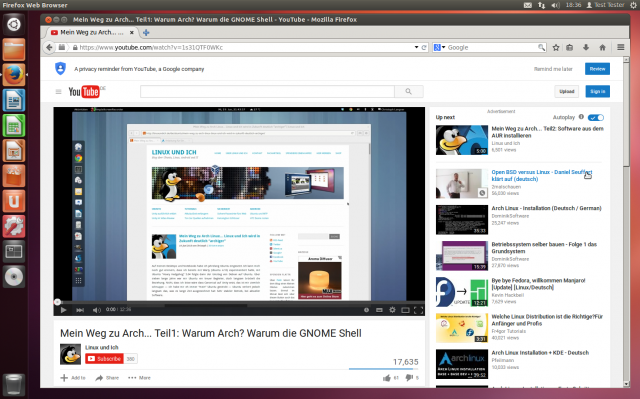
Task: Switch the player to theater mode
Action: point(405,310)
